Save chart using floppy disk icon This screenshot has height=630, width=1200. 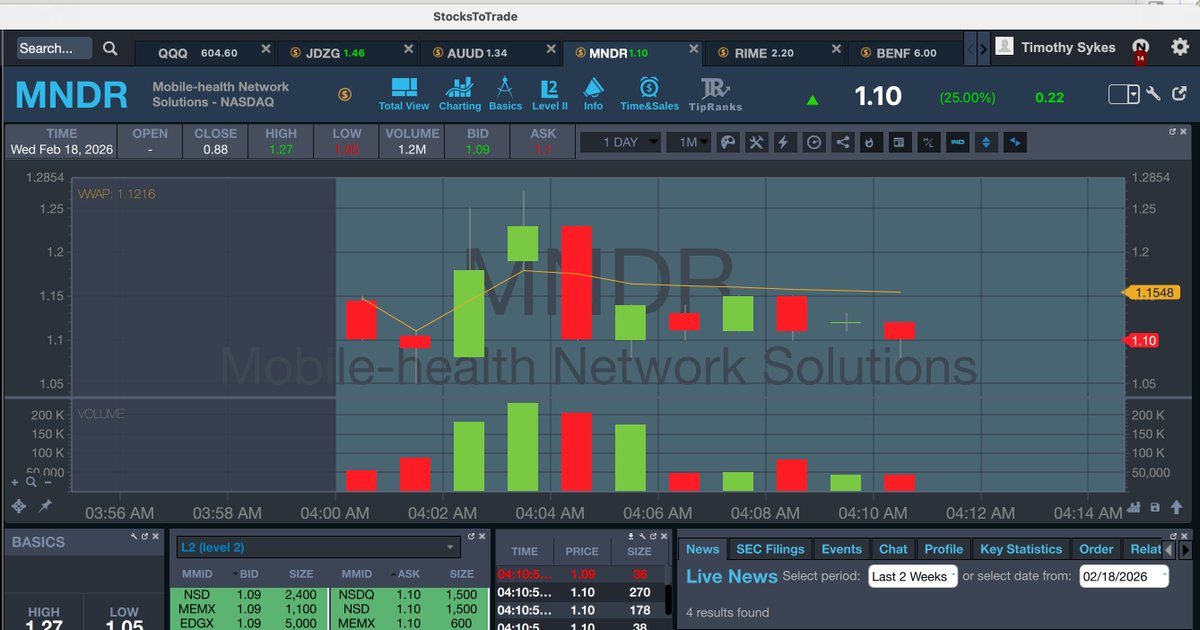(x=1155, y=508)
